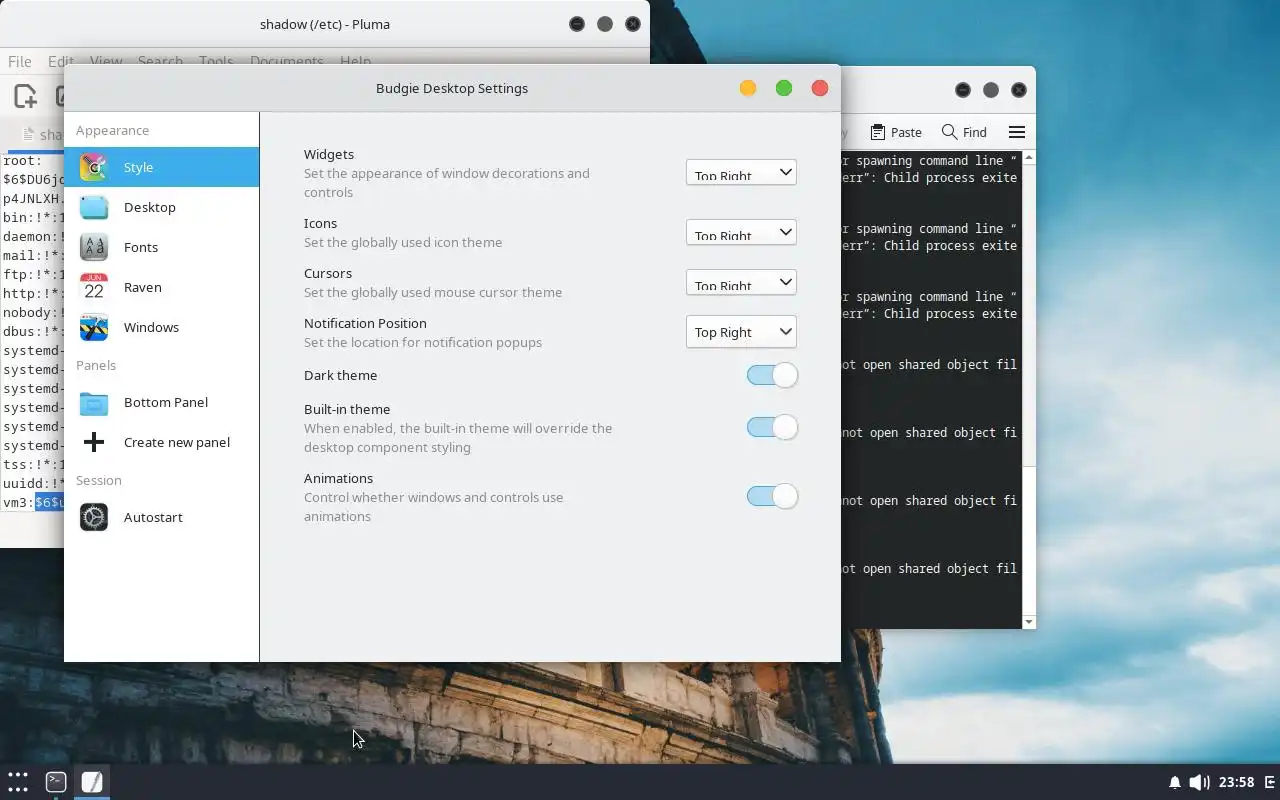Click the terminal scrollbar down arrow
Image resolution: width=1280 pixels, height=800 pixels.
coord(1029,622)
